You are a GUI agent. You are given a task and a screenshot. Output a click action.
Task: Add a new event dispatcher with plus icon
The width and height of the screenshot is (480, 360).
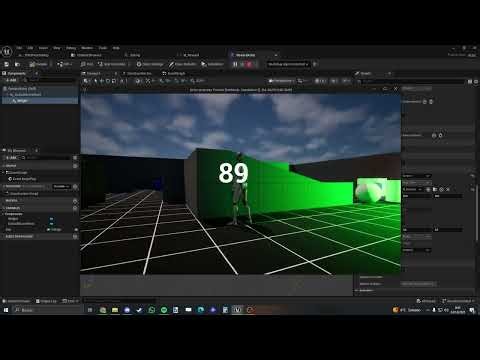75,236
